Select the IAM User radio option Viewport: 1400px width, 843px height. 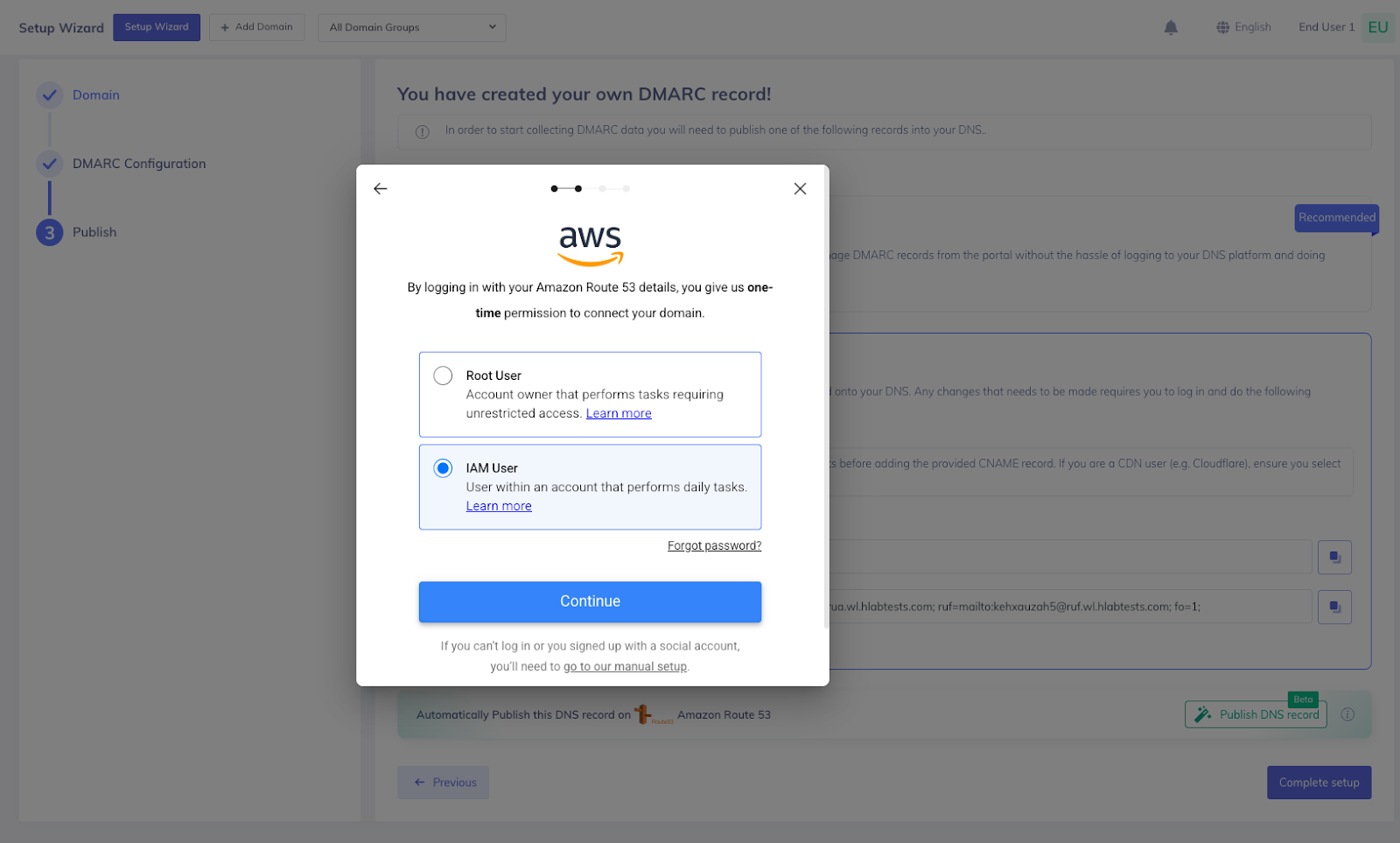pos(443,468)
